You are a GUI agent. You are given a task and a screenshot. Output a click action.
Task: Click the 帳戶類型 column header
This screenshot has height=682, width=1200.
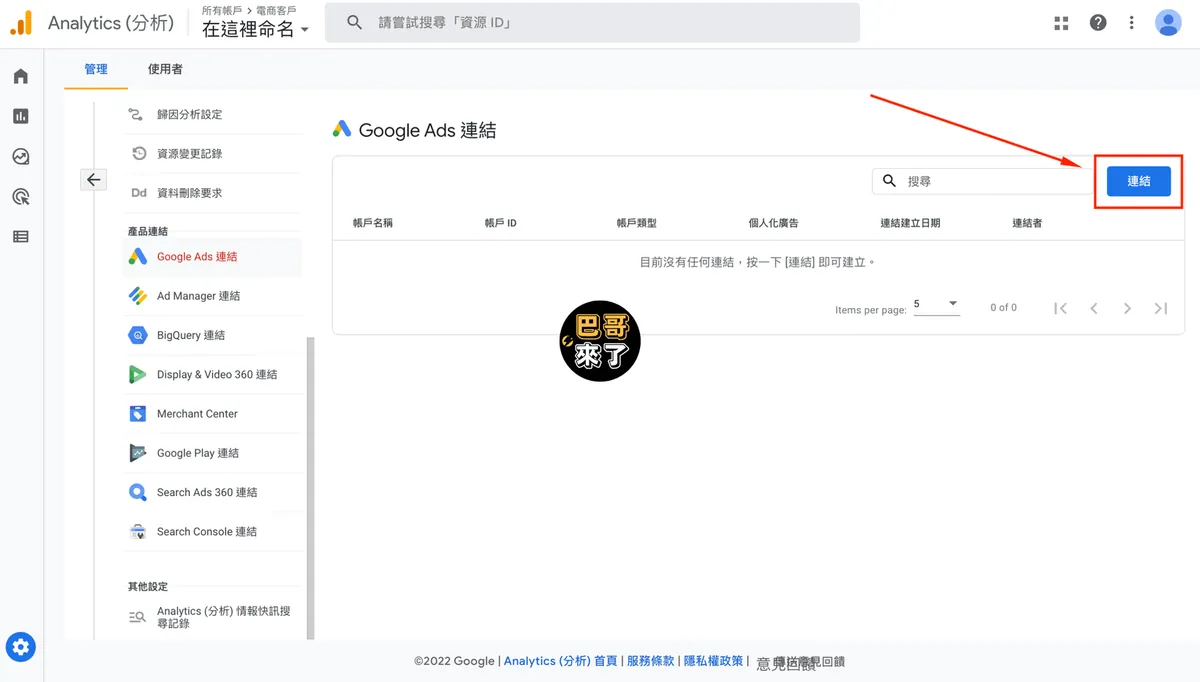637,223
